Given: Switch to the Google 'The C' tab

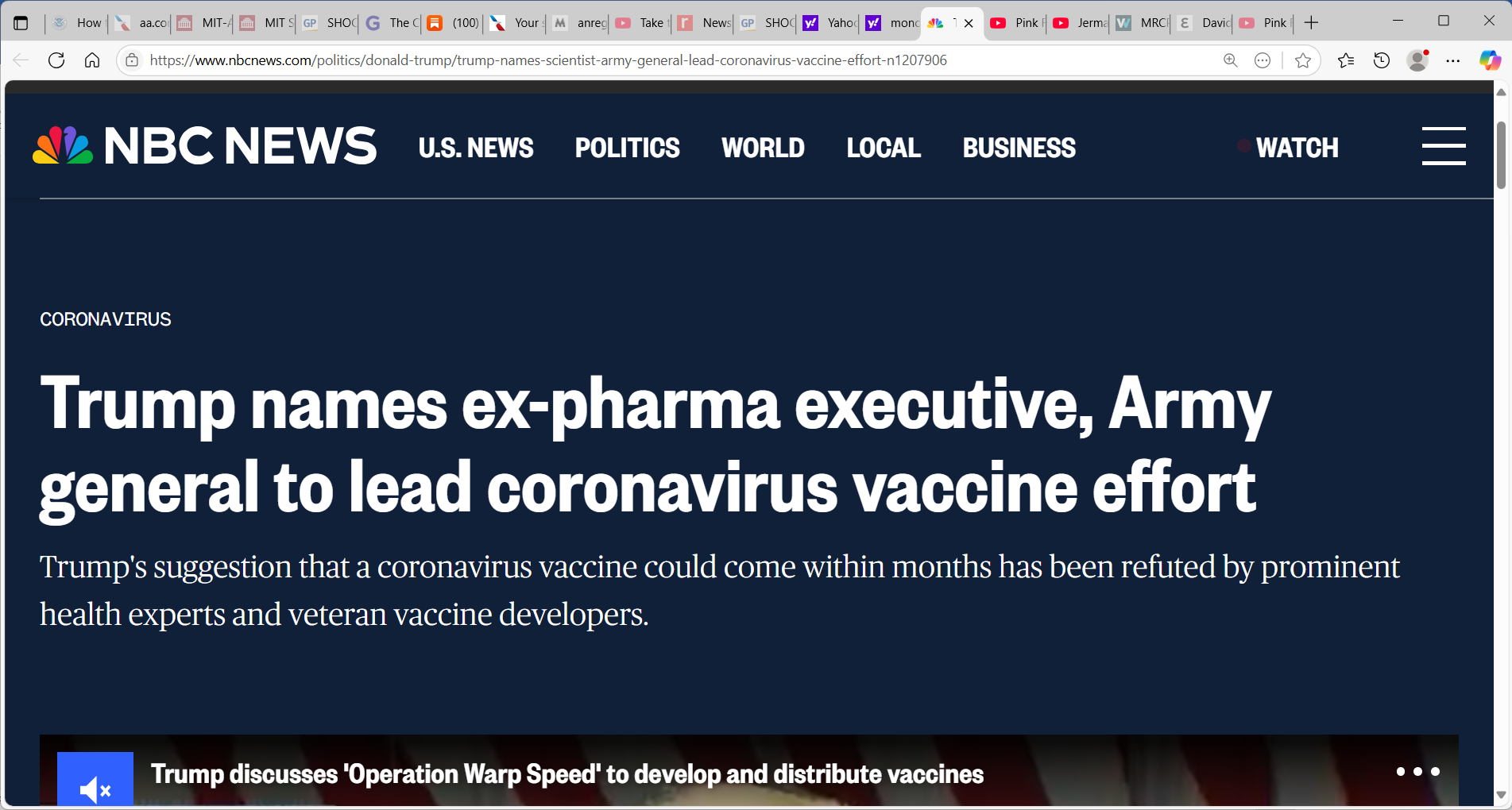Looking at the screenshot, I should [x=393, y=23].
